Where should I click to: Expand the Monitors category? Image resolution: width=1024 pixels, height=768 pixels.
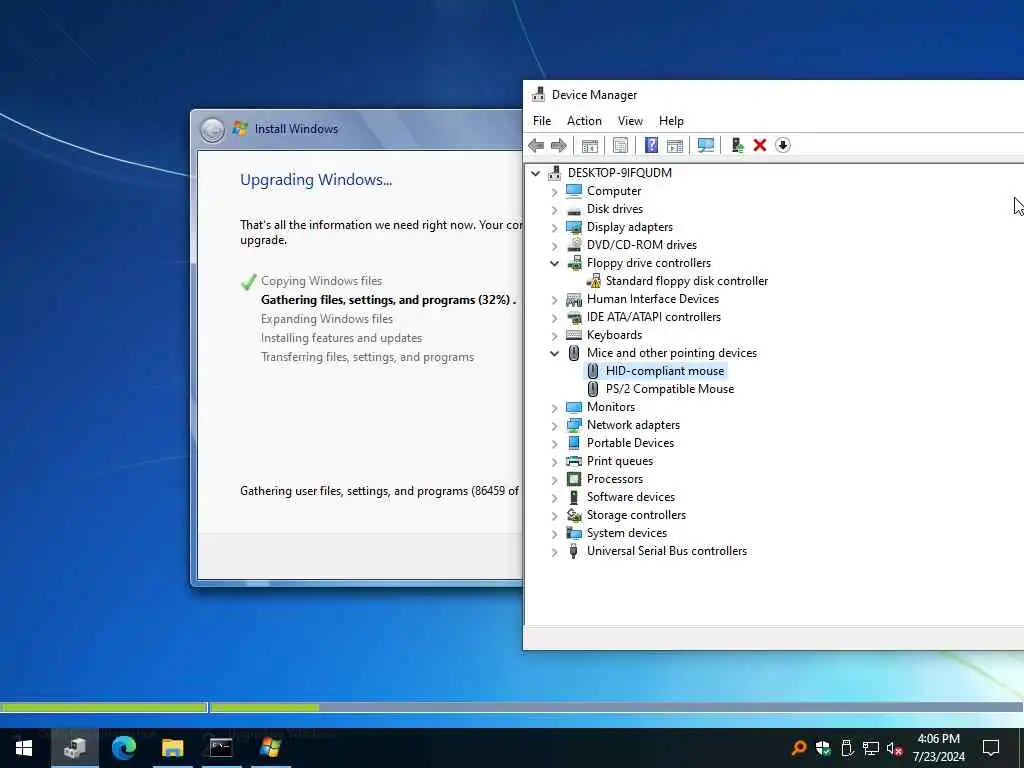(554, 408)
